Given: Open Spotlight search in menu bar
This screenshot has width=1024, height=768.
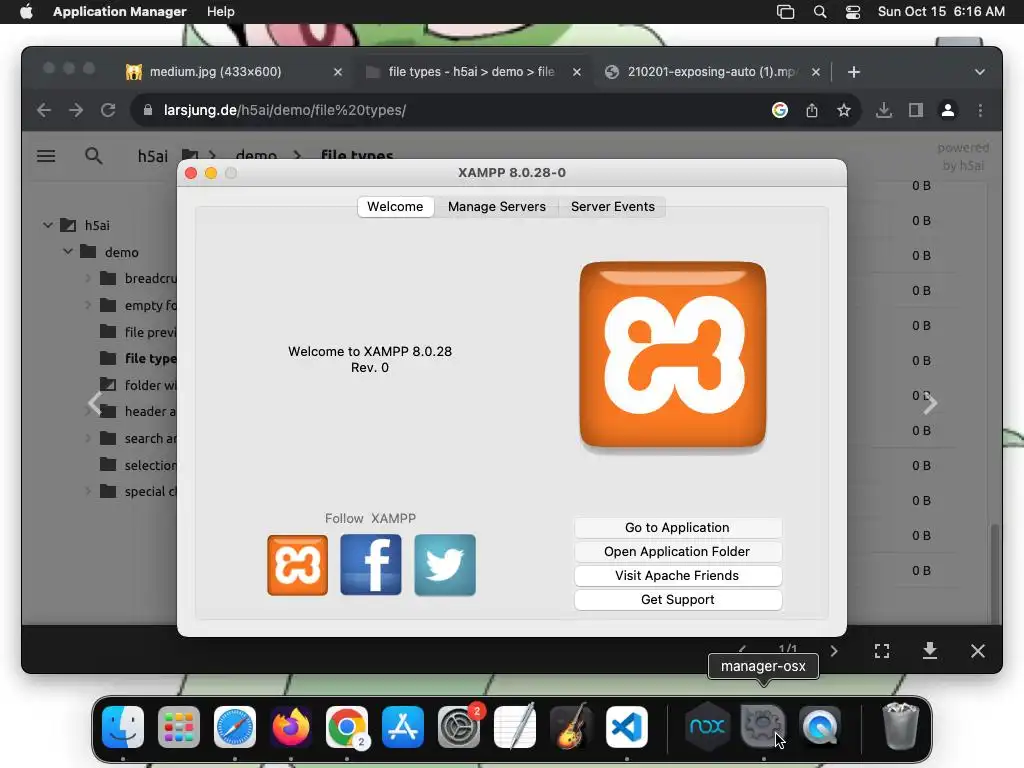Looking at the screenshot, I should [x=820, y=12].
